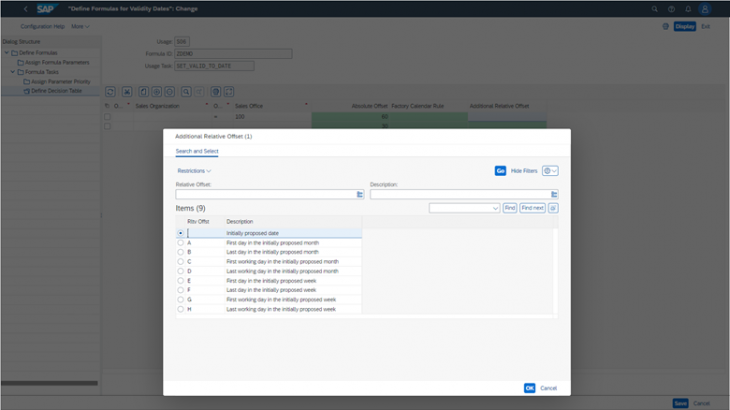
Task: Click the fullscreen icon in table toolbar
Action: click(229, 92)
